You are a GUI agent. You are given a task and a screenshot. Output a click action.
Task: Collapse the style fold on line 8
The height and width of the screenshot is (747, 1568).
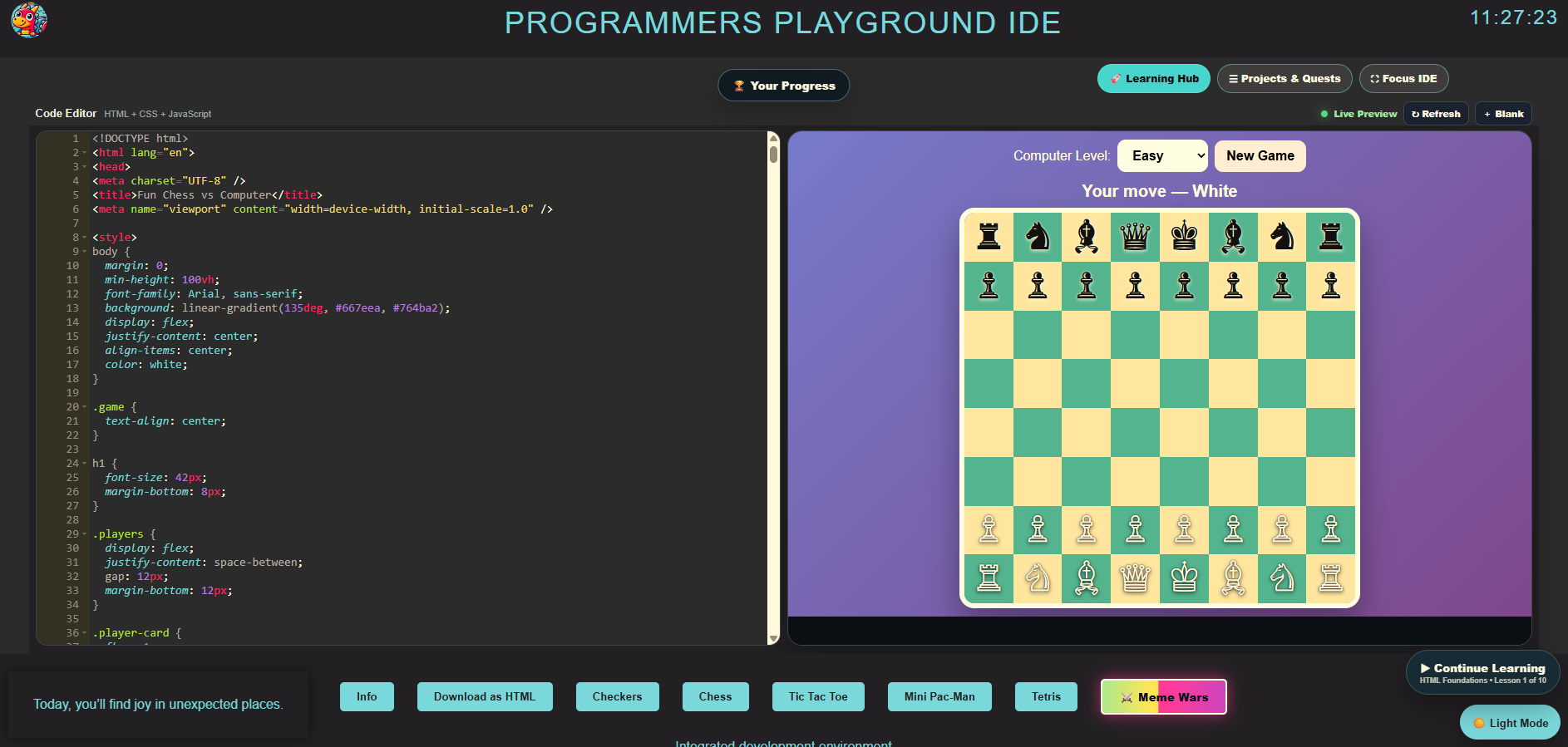(84, 238)
